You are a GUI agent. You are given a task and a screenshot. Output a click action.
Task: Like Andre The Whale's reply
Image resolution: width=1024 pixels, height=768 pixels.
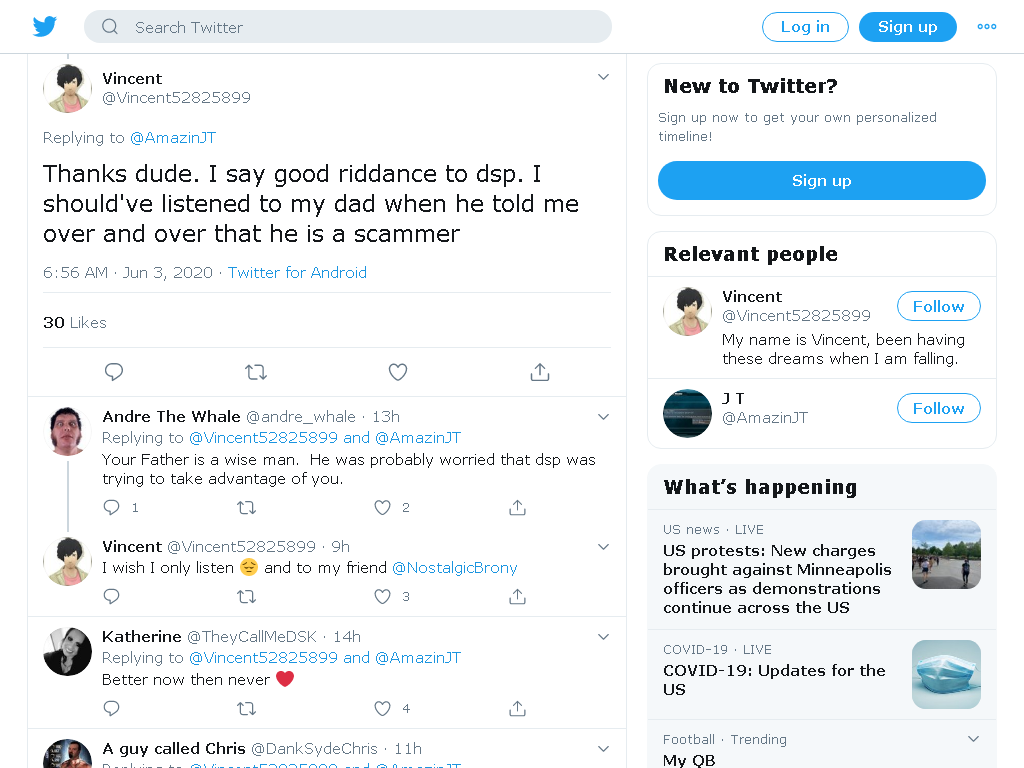(383, 507)
